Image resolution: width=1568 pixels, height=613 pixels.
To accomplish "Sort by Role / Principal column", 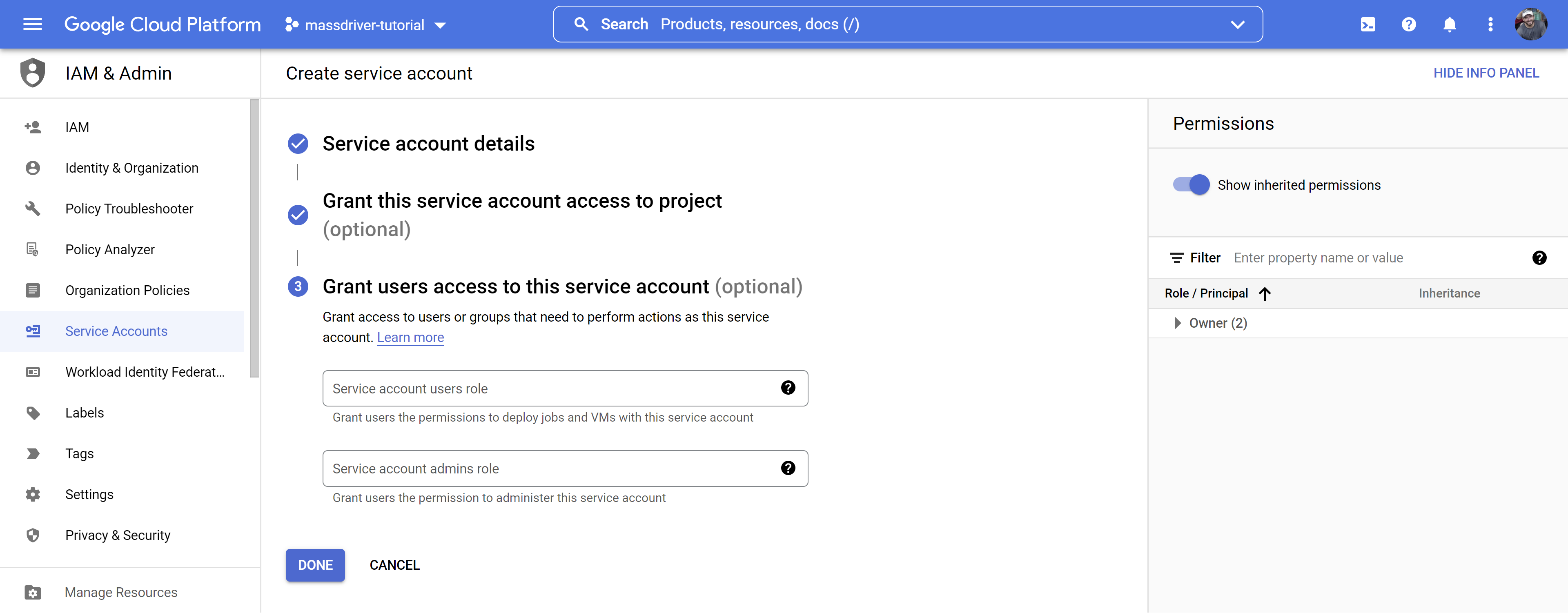I will [x=1206, y=293].
